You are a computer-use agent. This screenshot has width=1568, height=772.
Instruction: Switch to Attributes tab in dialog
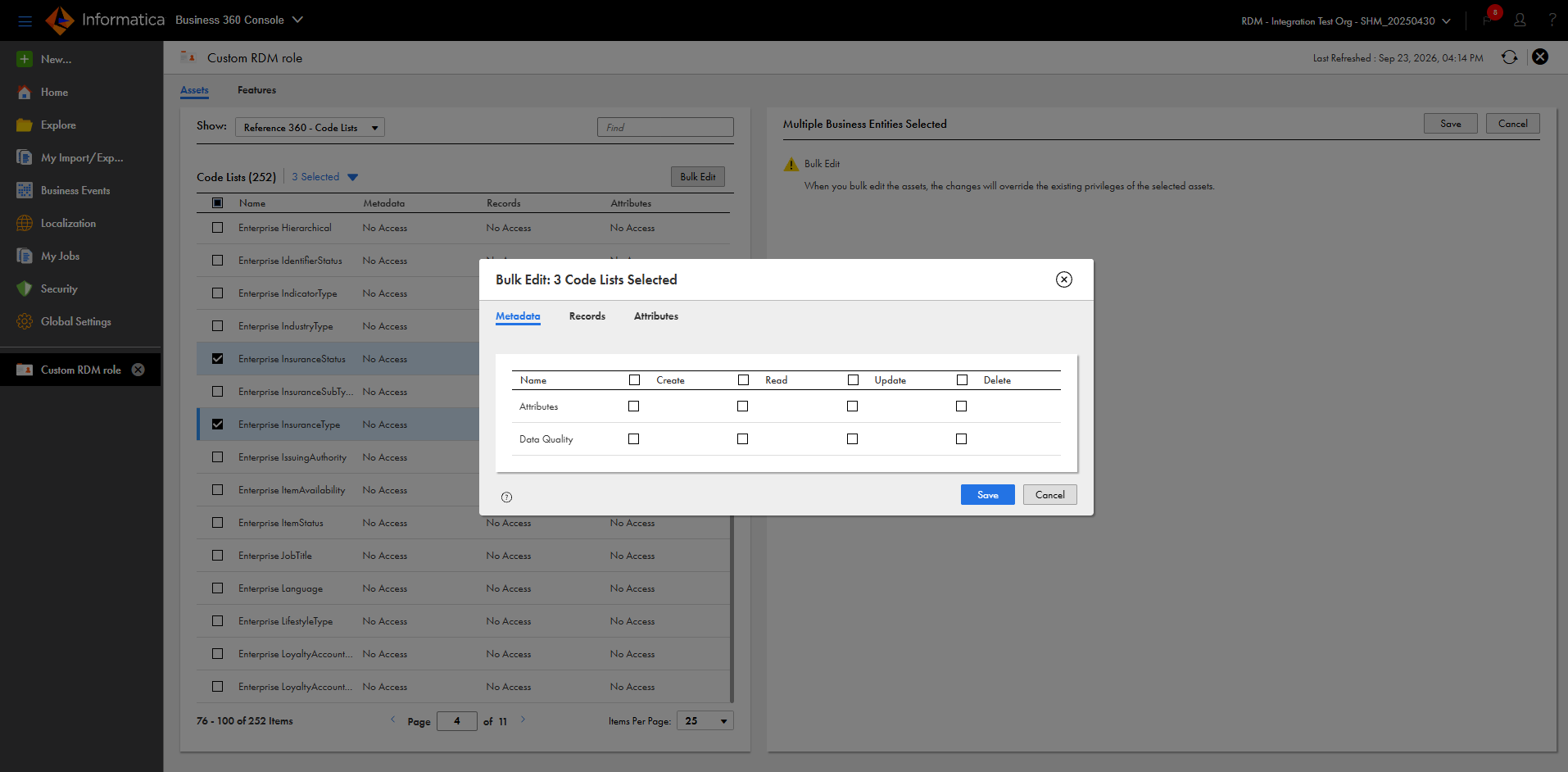tap(656, 316)
